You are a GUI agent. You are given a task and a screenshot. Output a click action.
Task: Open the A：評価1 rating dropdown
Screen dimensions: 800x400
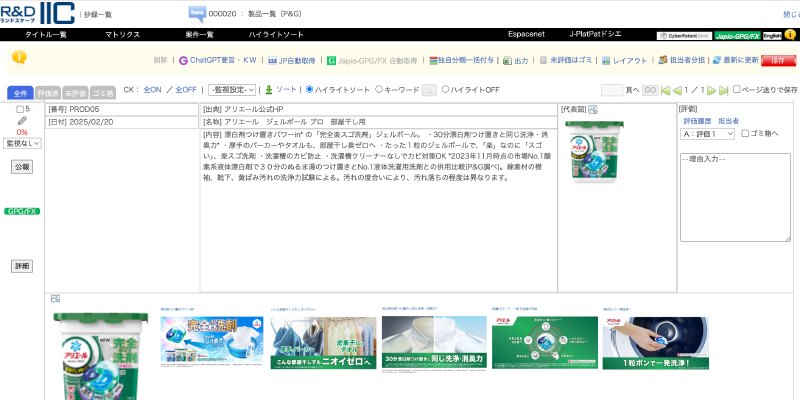[x=707, y=134]
